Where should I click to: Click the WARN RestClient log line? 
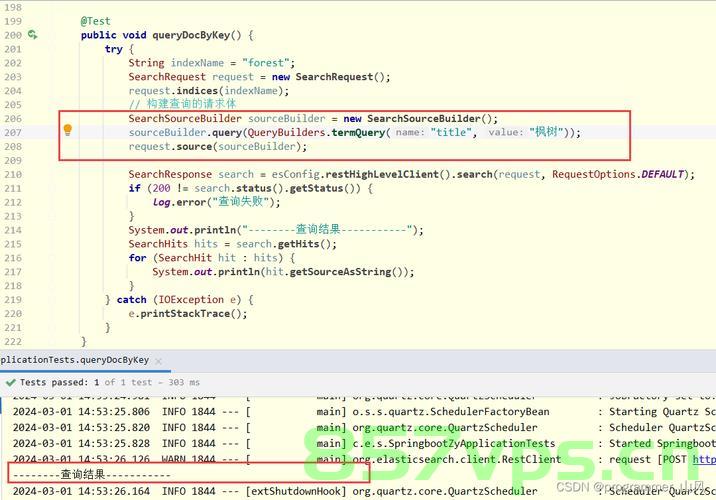point(364,458)
